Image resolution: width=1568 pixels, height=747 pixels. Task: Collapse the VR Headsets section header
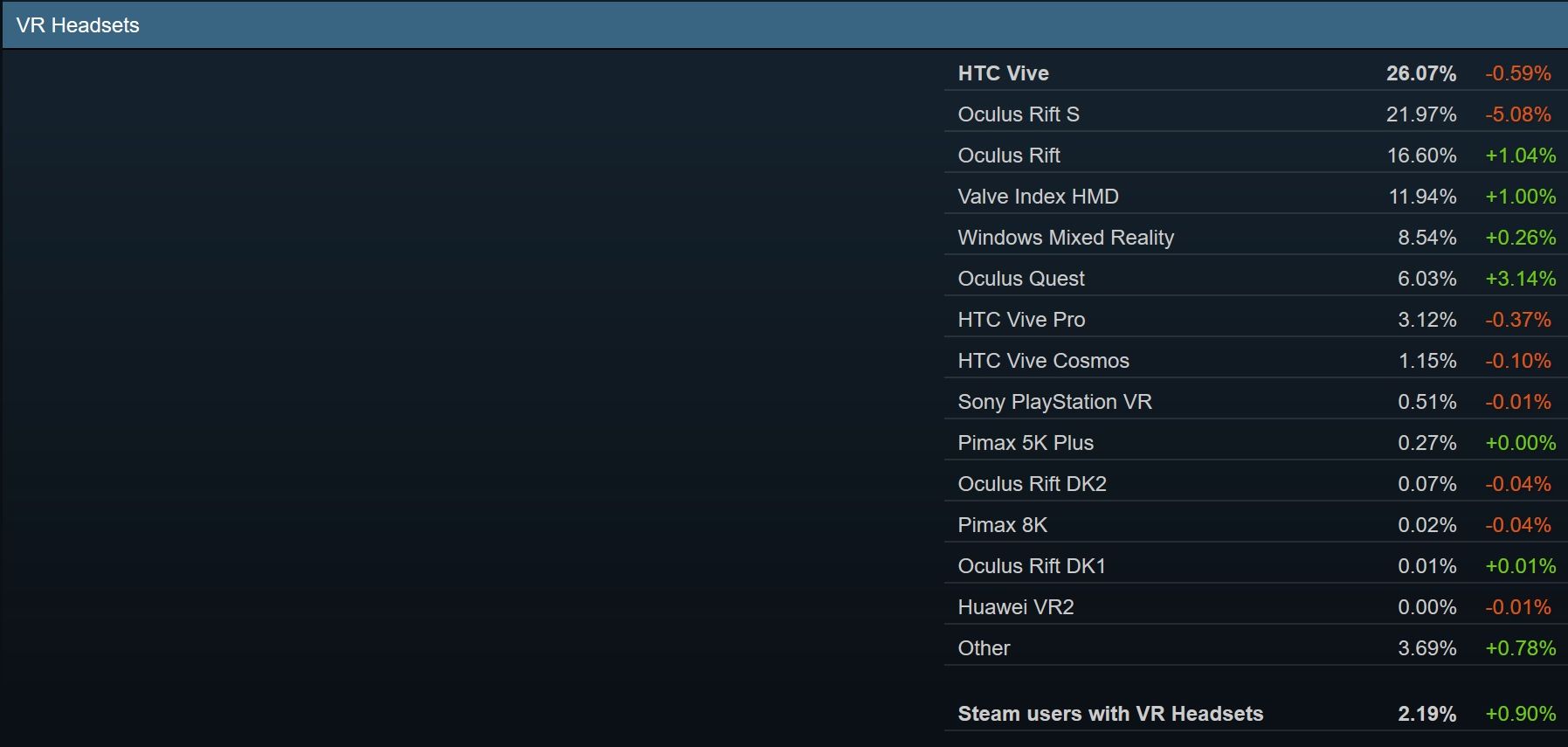[78, 25]
